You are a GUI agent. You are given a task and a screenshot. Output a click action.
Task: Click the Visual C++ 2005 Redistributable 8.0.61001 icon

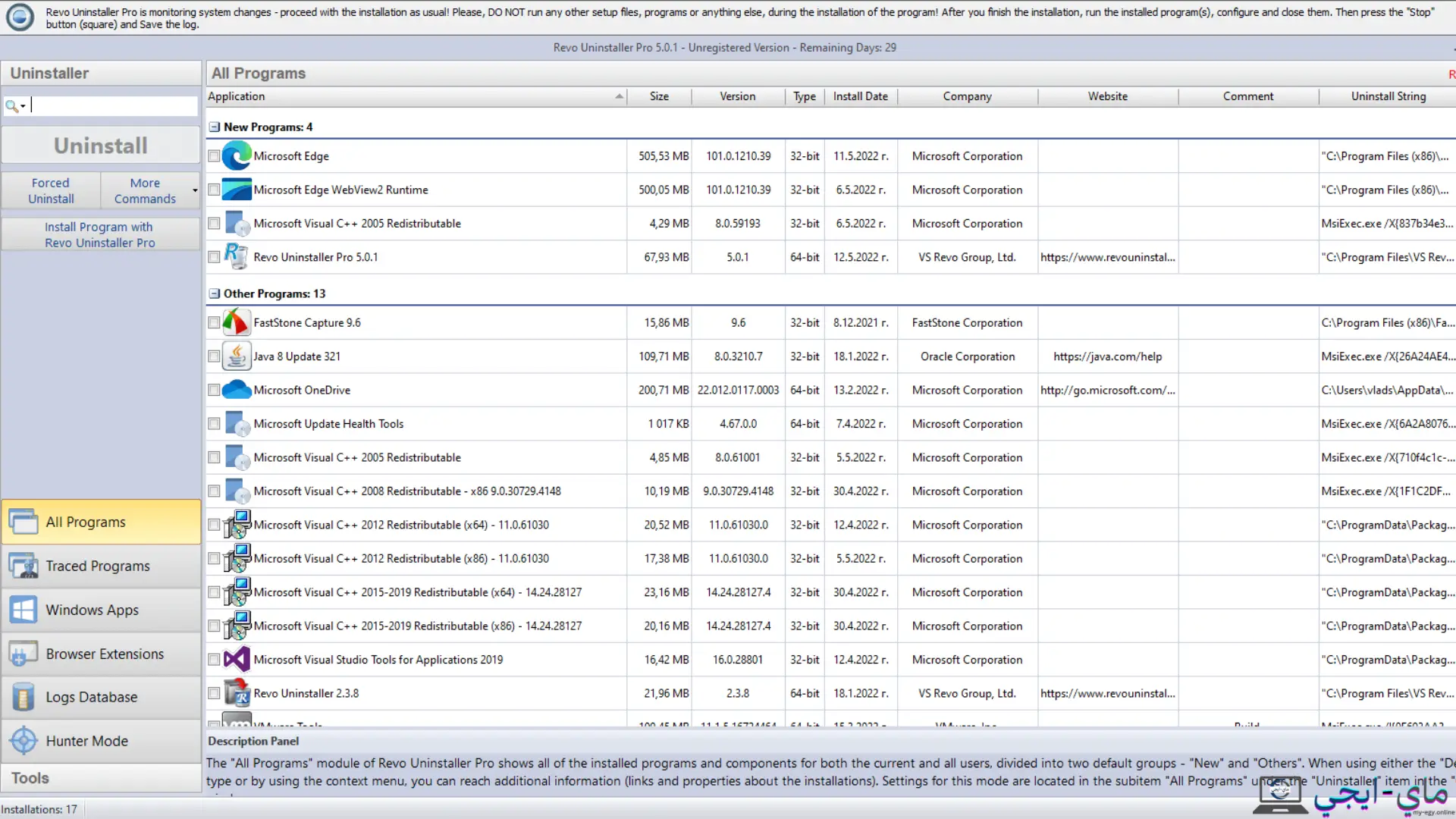point(237,457)
